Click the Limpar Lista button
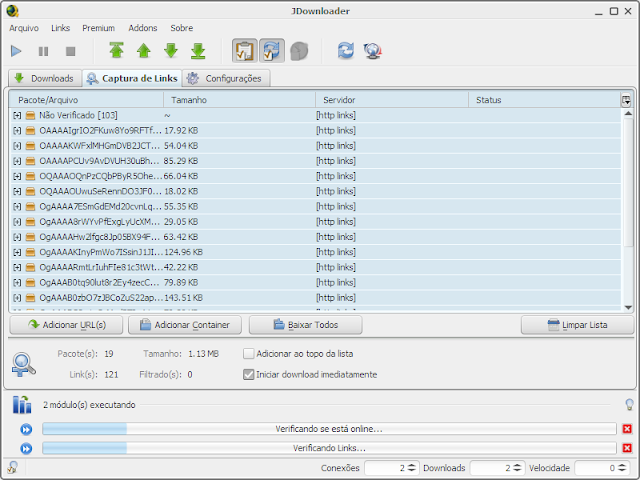Screen dimensions: 640x480 tap(577, 325)
